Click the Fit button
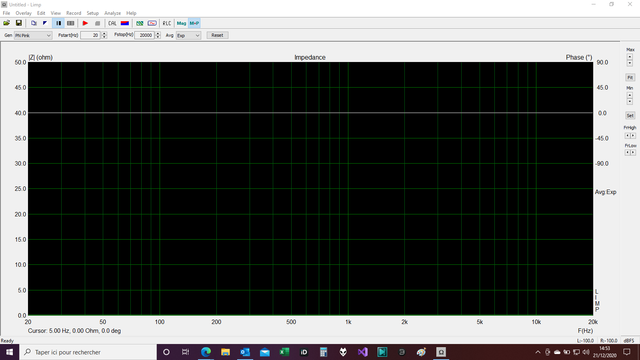Viewport: 640px width, 360px height. click(630, 77)
